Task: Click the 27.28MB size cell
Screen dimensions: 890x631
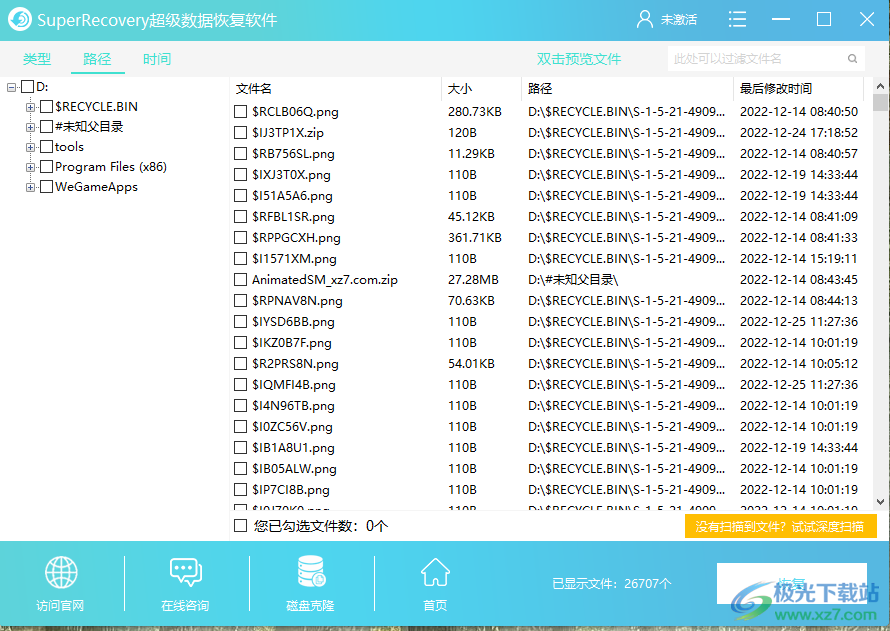Action: pyautogui.click(x=473, y=280)
